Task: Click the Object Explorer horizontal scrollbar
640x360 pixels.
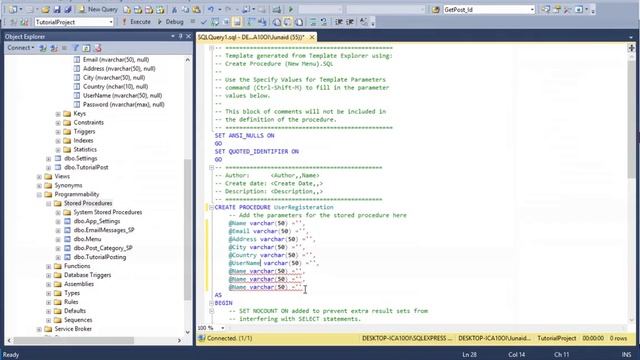Action: tap(73, 340)
